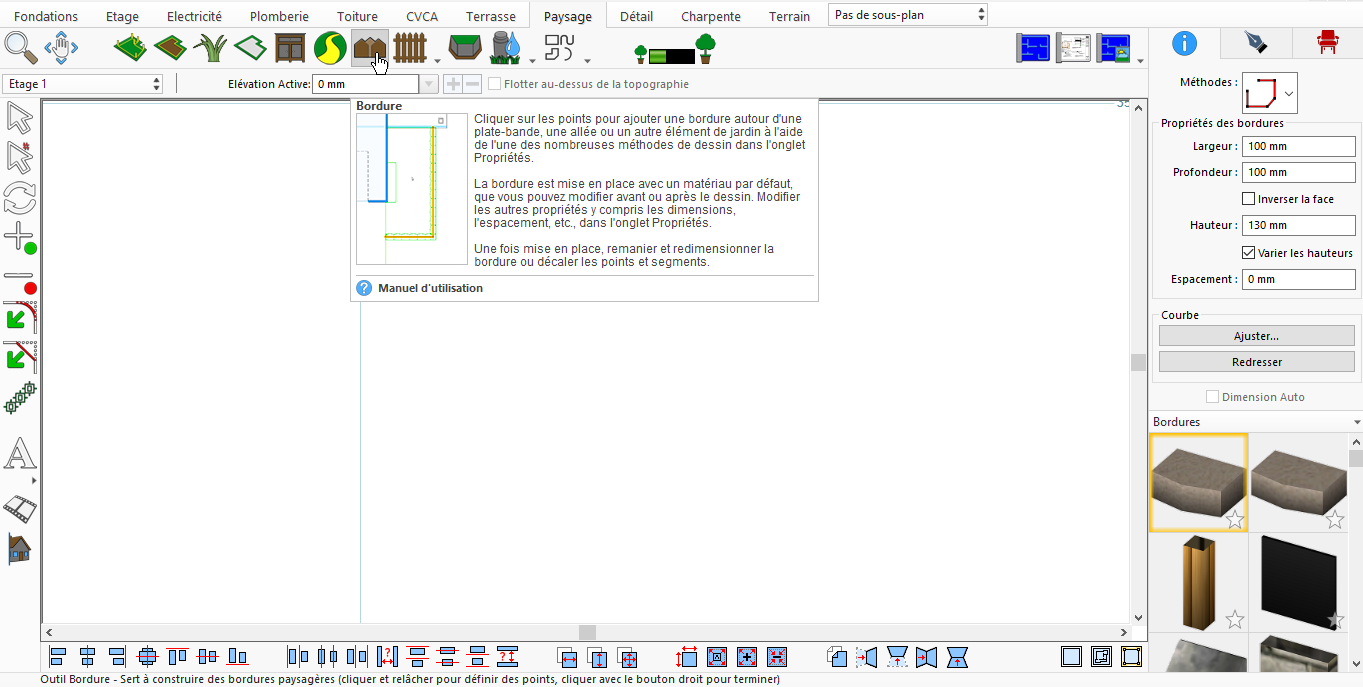This screenshot has height=687, width=1363.
Task: Click the Bordures library scrollbar thumb
Action: coord(1356,459)
